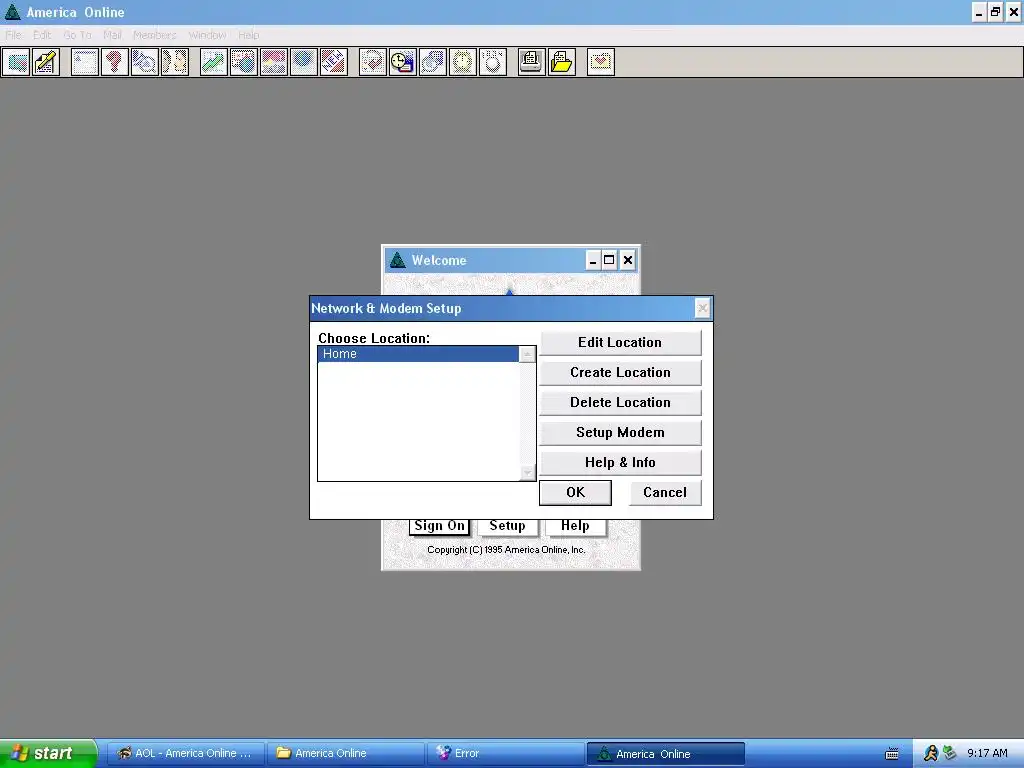Click the sunset landscape toolbar icon
The height and width of the screenshot is (768, 1024).
274,62
